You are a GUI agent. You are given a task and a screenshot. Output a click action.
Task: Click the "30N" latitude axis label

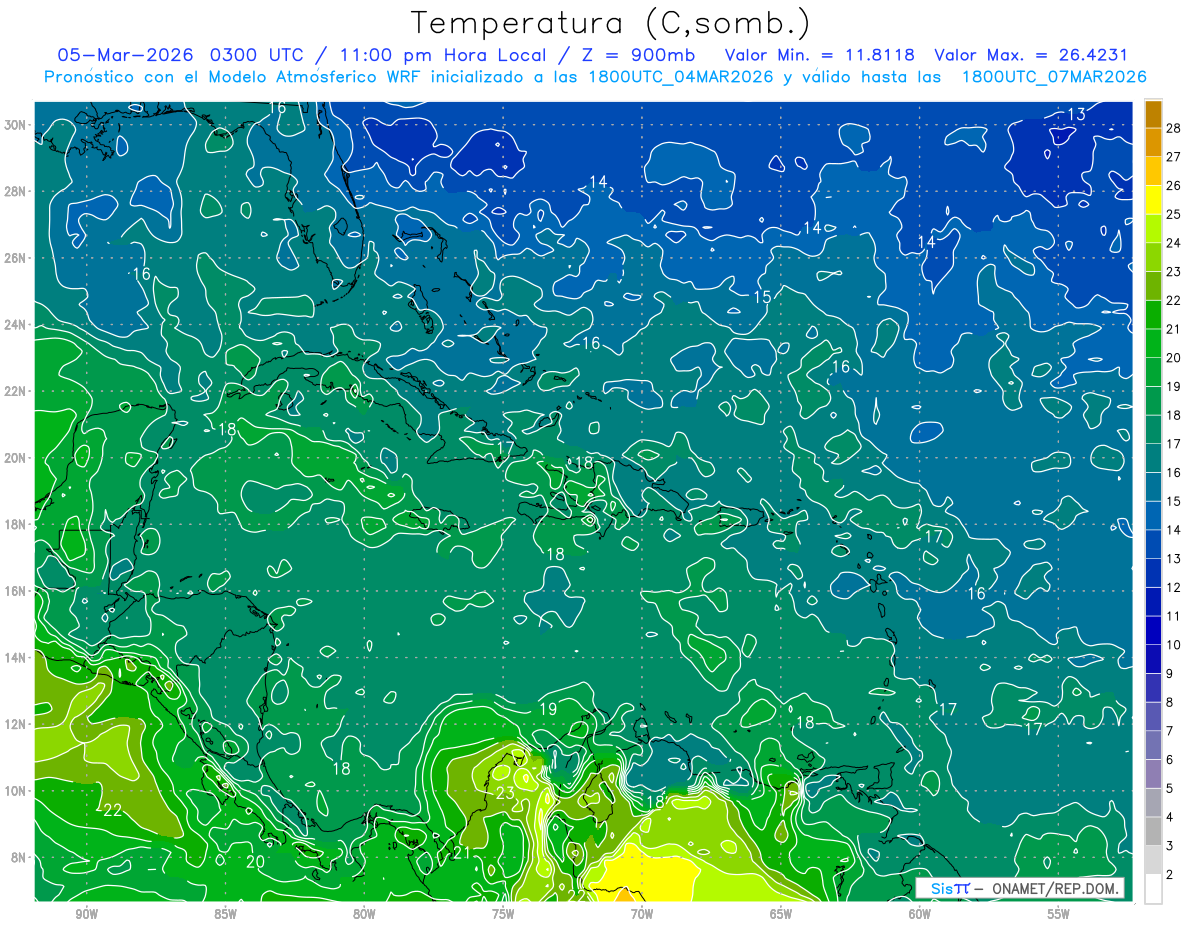pyautogui.click(x=16, y=125)
